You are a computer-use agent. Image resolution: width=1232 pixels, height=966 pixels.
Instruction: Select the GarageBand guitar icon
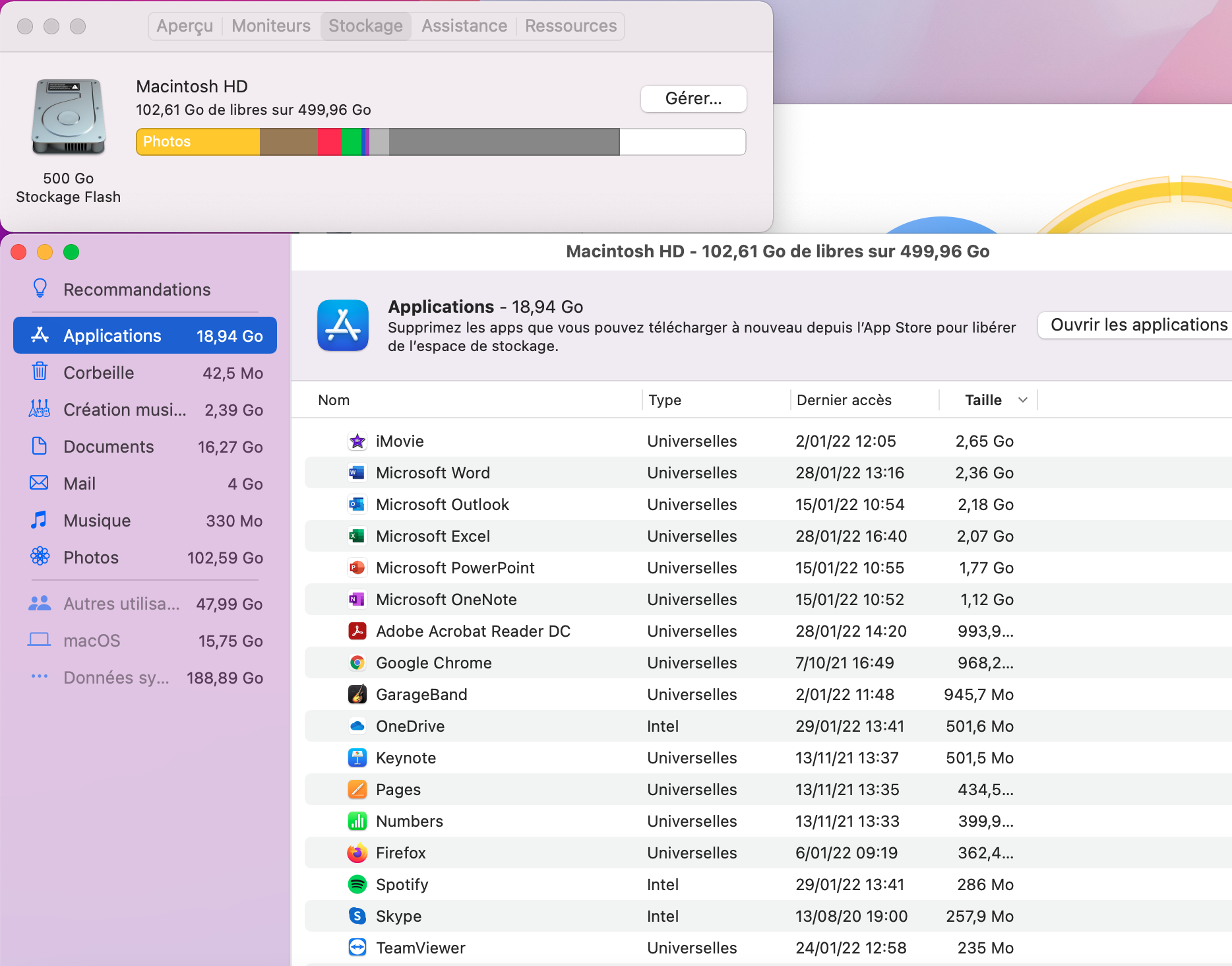[357, 695]
